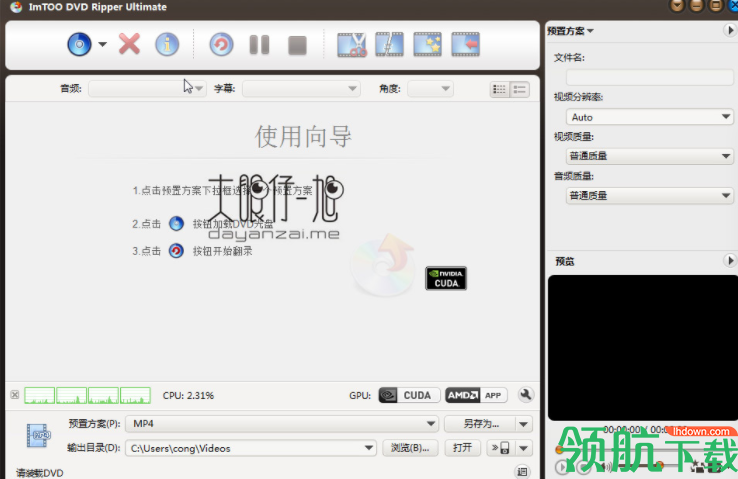This screenshot has width=738, height=479.
Task: Click the pause button in toolbar
Action: tap(259, 45)
